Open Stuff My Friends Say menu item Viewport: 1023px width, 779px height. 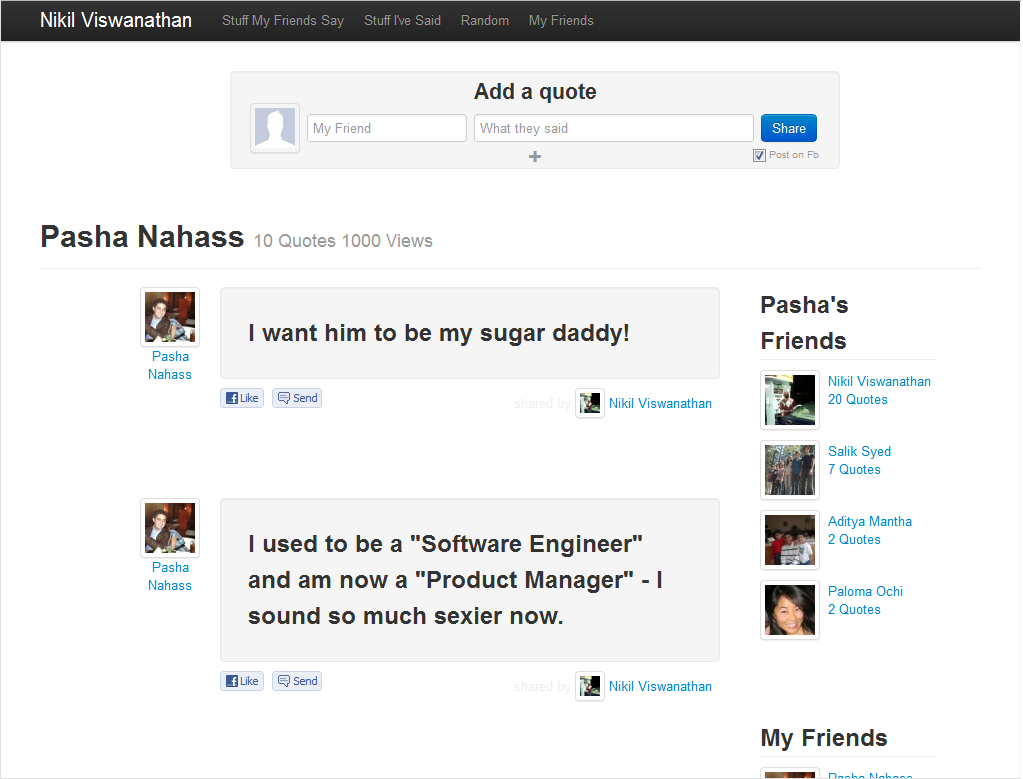(x=283, y=20)
